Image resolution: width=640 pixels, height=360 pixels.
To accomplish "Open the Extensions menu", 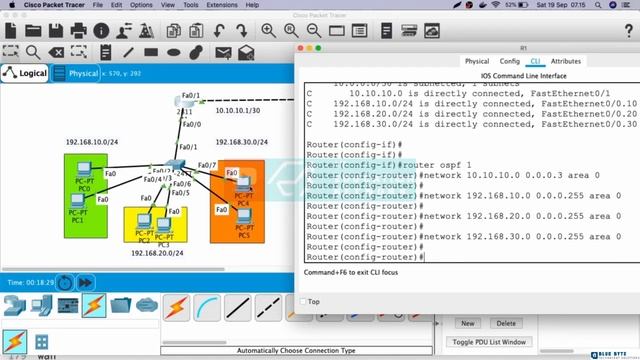I will [222, 5].
